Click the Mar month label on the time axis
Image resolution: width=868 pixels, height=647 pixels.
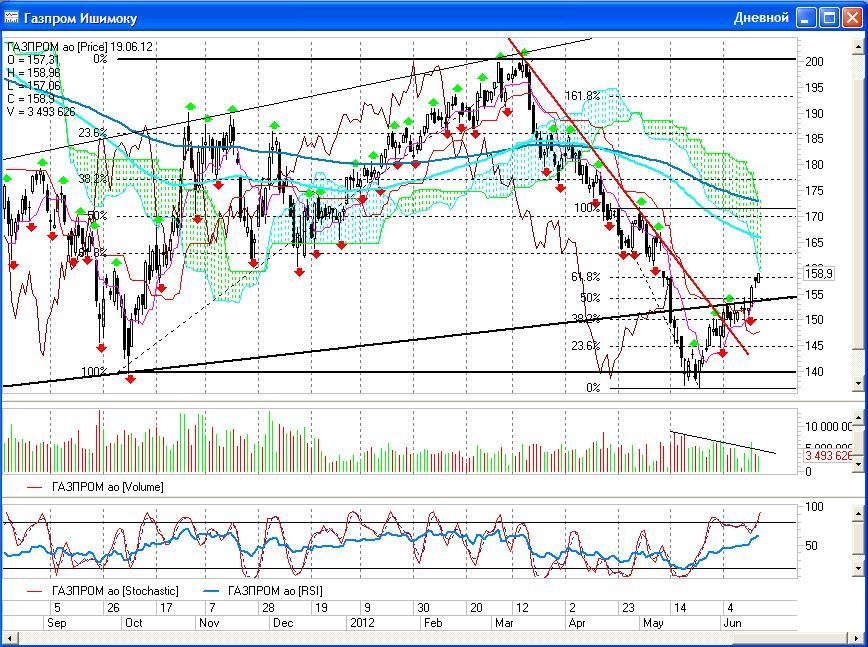coord(505,623)
